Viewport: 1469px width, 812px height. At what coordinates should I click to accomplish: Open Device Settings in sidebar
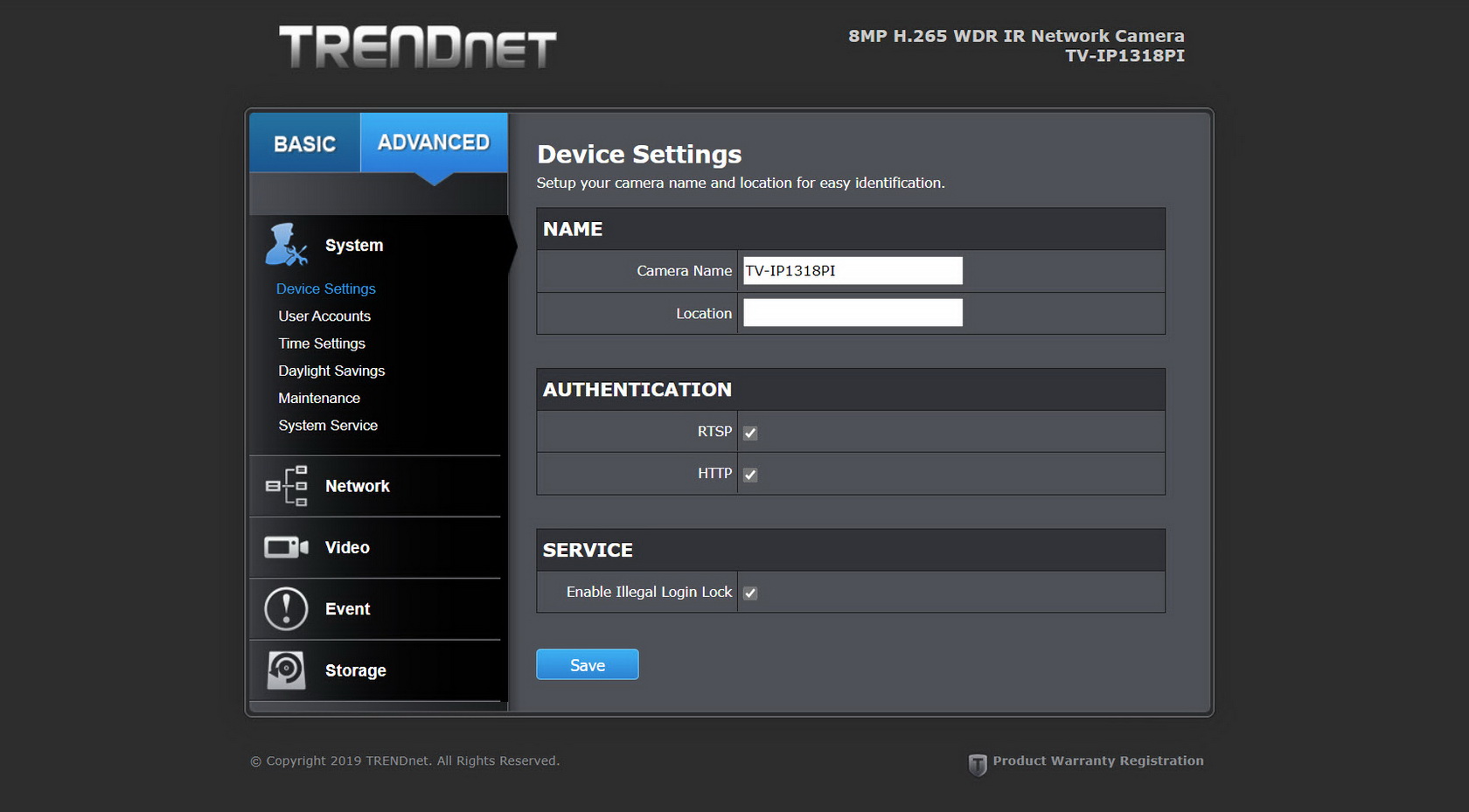point(326,288)
